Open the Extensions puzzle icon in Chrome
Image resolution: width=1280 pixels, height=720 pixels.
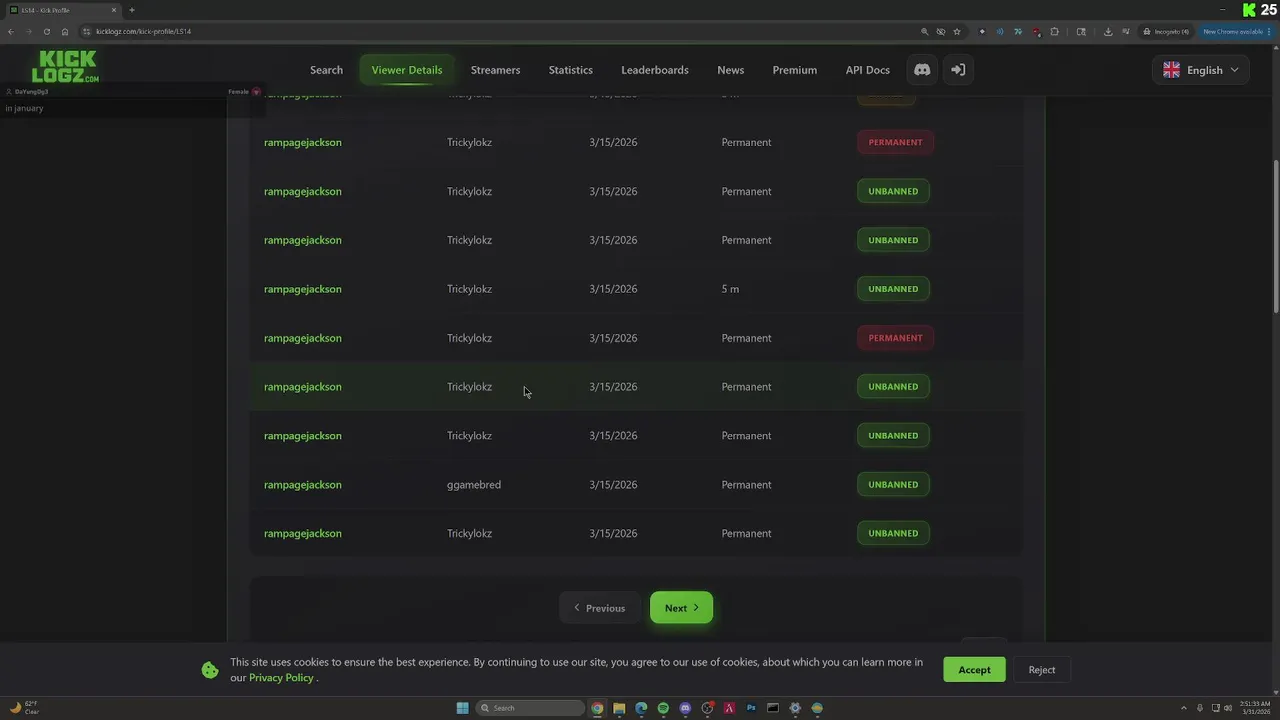tap(1054, 31)
